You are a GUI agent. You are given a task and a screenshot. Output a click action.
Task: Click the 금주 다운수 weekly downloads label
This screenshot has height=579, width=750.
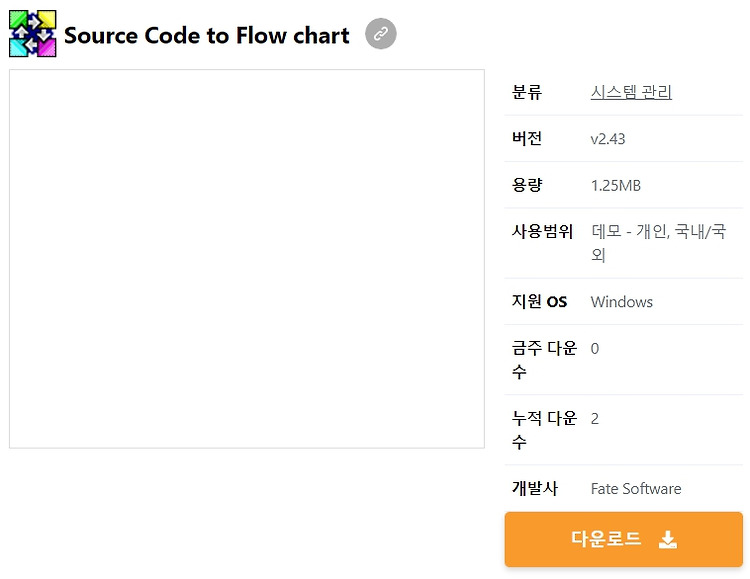point(544,359)
